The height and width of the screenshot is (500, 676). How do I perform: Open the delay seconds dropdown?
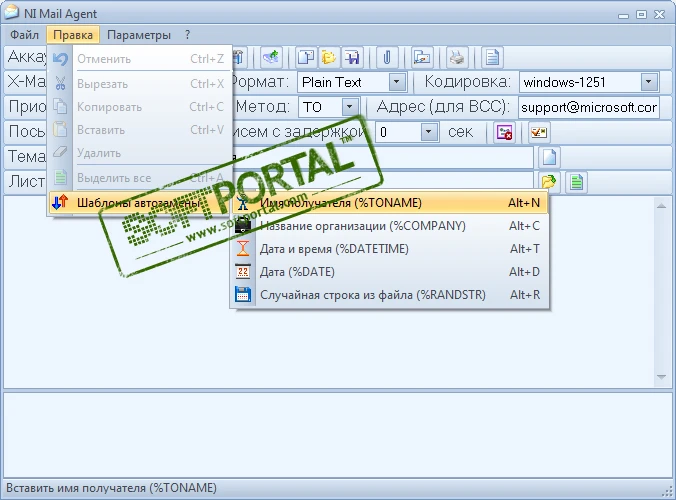coord(429,132)
